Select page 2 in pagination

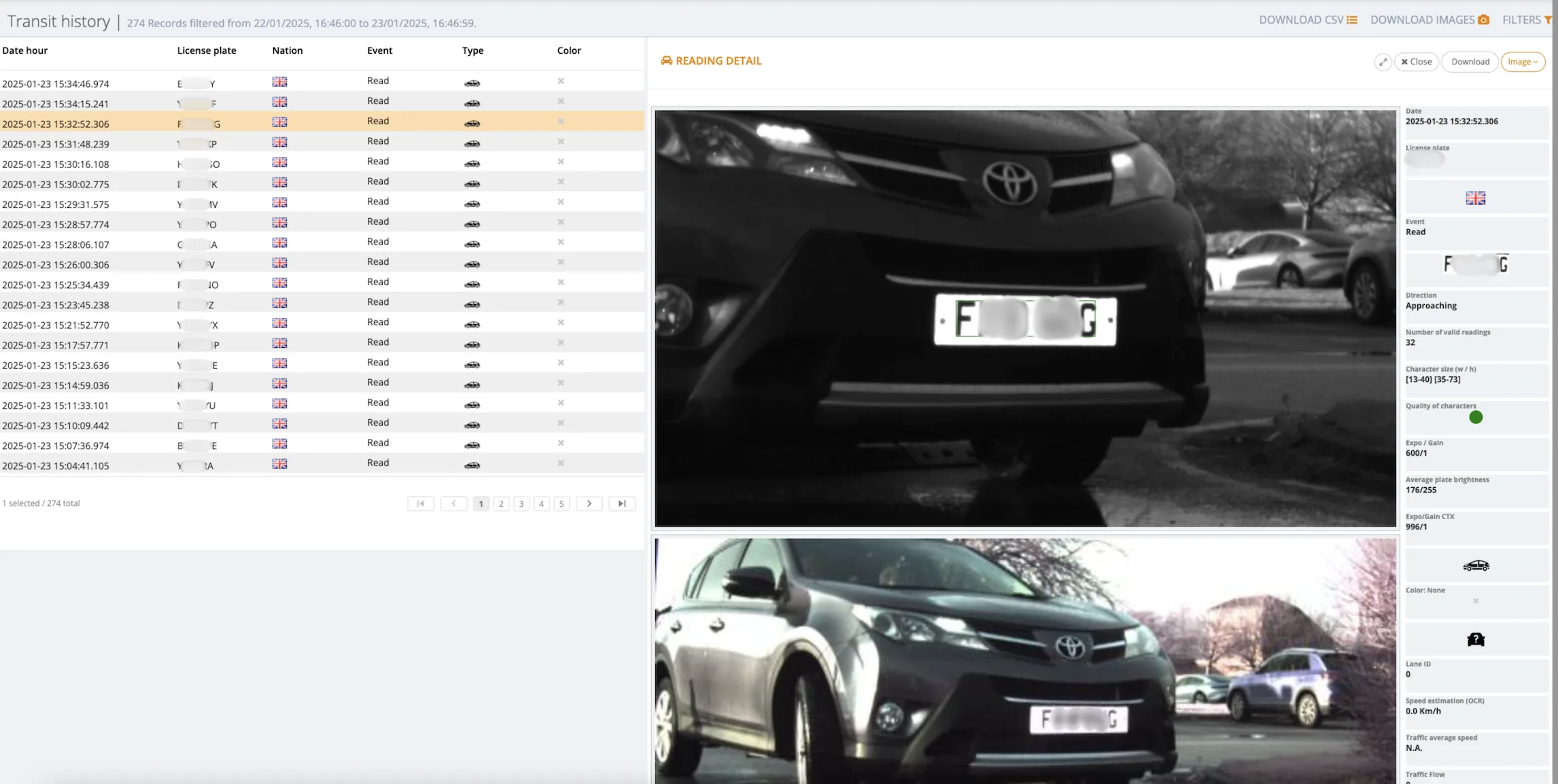[501, 503]
